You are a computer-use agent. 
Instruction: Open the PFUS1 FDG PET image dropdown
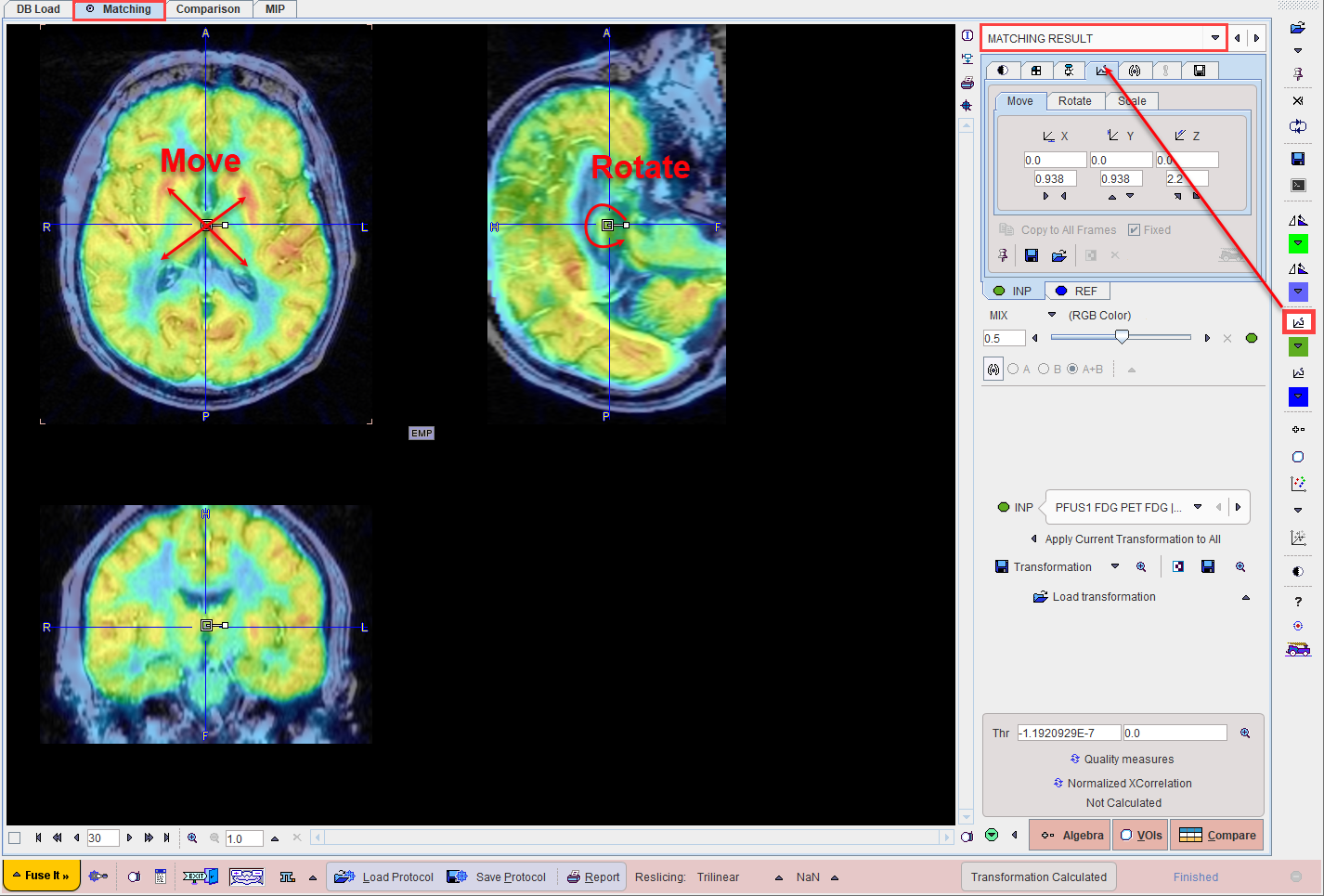[1198, 507]
